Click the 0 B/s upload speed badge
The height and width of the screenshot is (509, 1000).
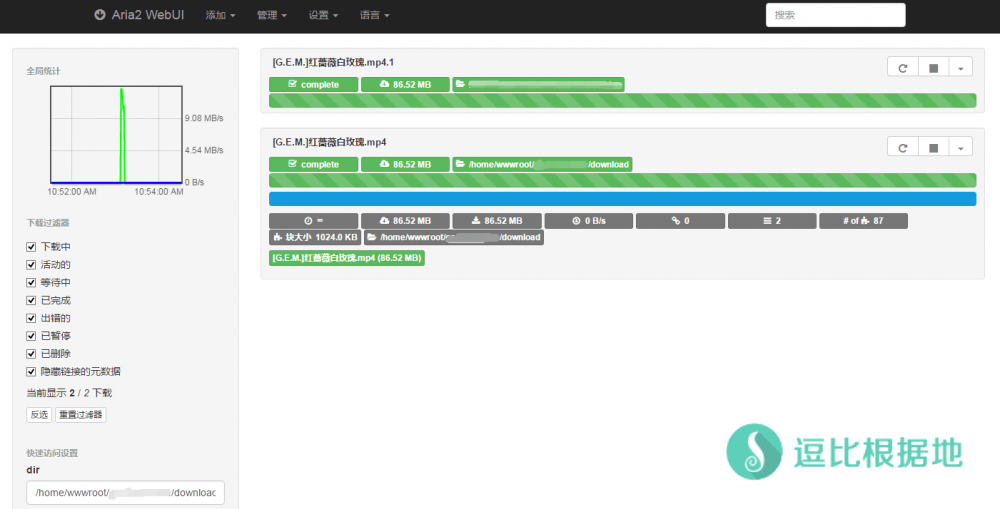[x=588, y=221]
